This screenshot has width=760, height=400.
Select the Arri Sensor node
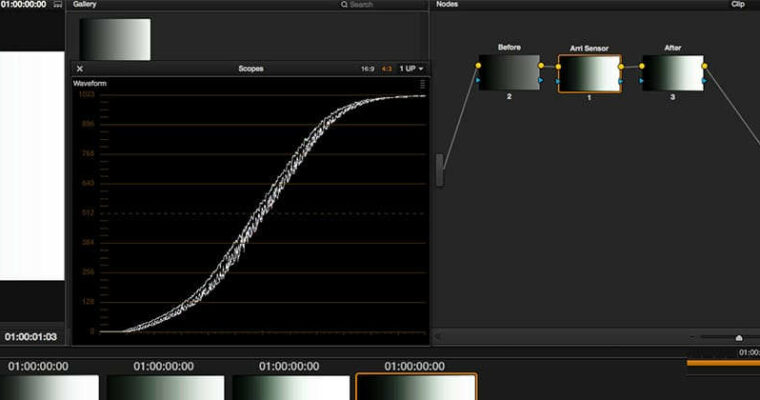[589, 74]
